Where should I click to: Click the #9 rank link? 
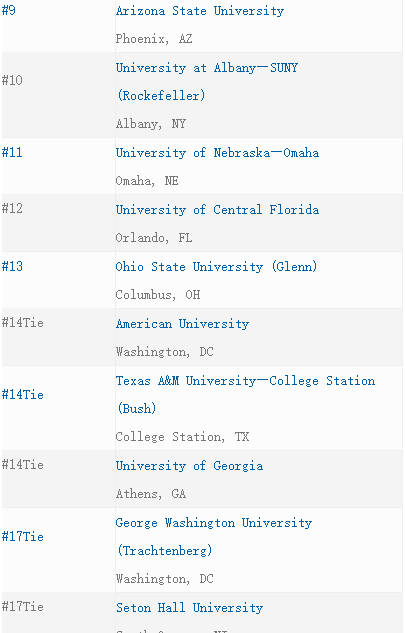pos(9,10)
